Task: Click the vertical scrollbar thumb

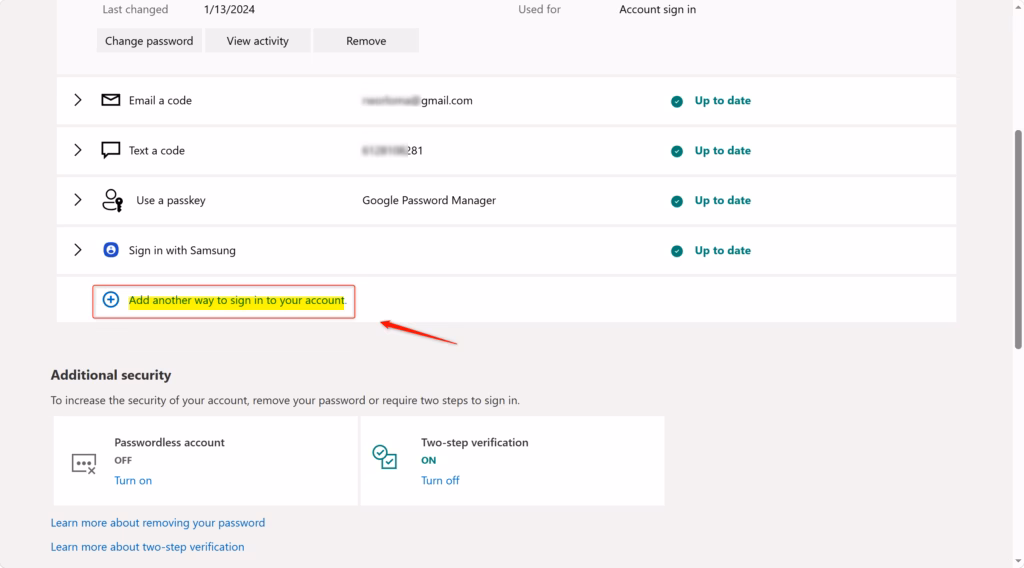Action: [x=1017, y=240]
